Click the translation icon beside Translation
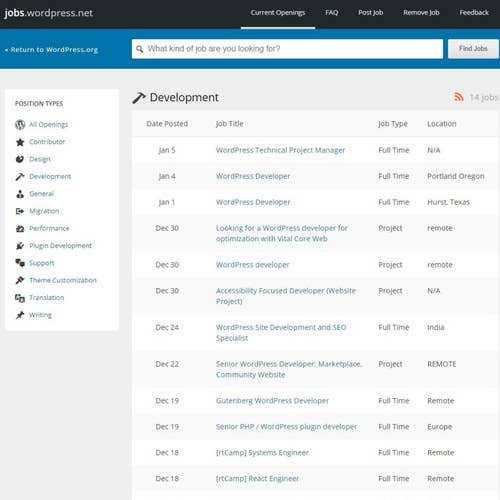This screenshot has width=500, height=500. pyautogui.click(x=20, y=298)
